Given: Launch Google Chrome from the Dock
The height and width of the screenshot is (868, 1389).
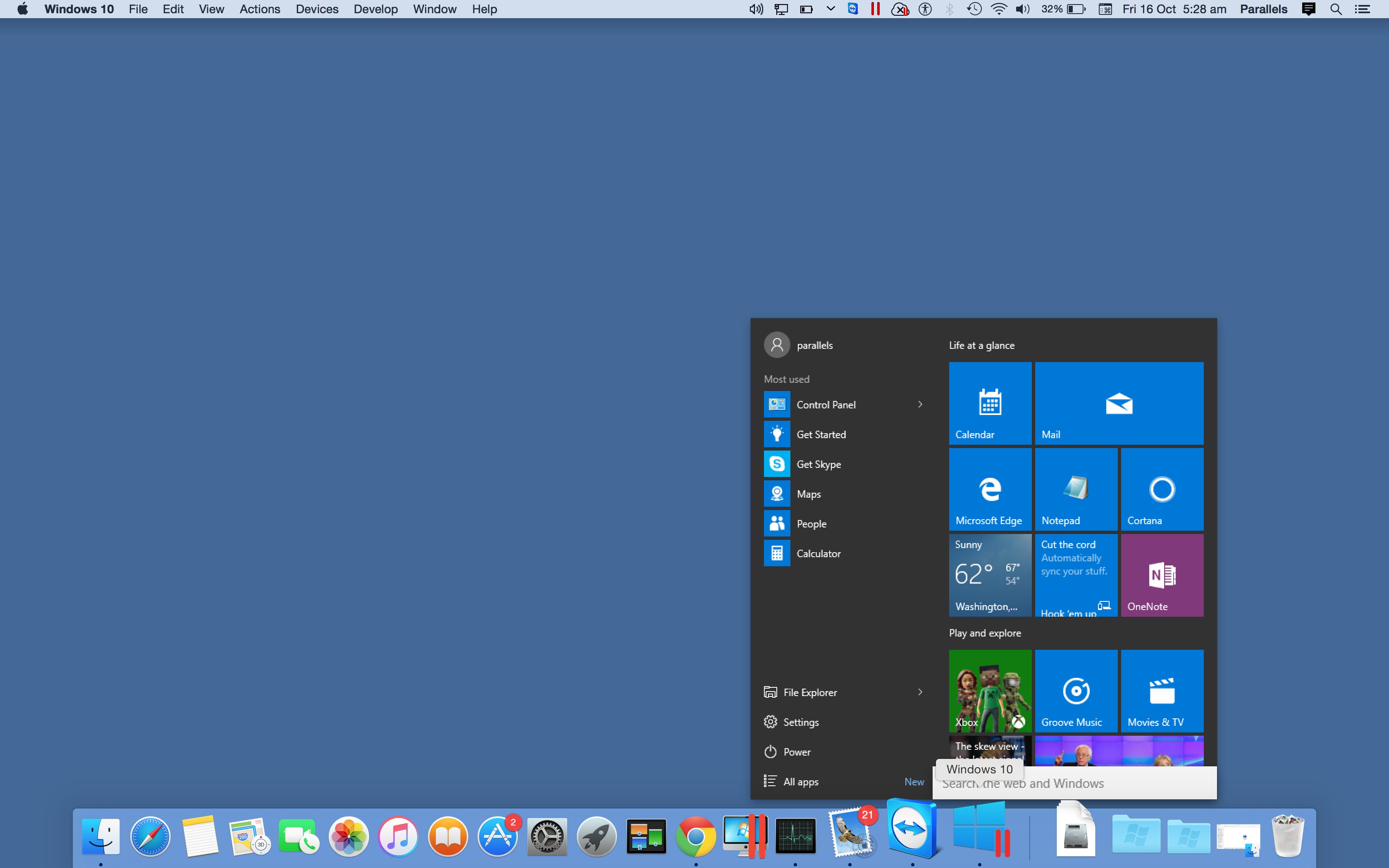Looking at the screenshot, I should 696,836.
